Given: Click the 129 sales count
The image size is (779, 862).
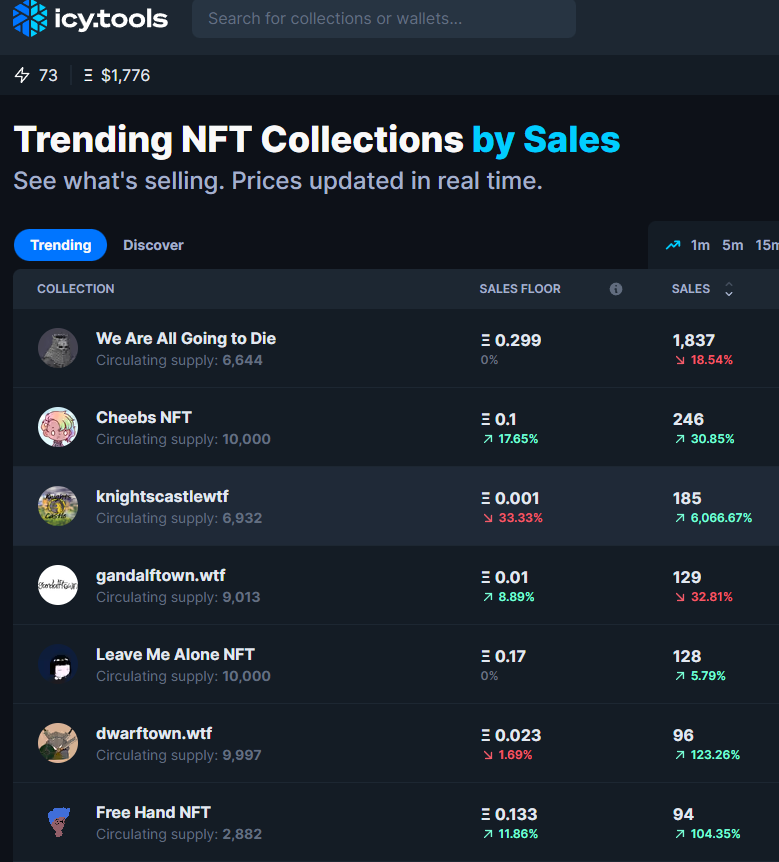Looking at the screenshot, I should click(x=687, y=577).
